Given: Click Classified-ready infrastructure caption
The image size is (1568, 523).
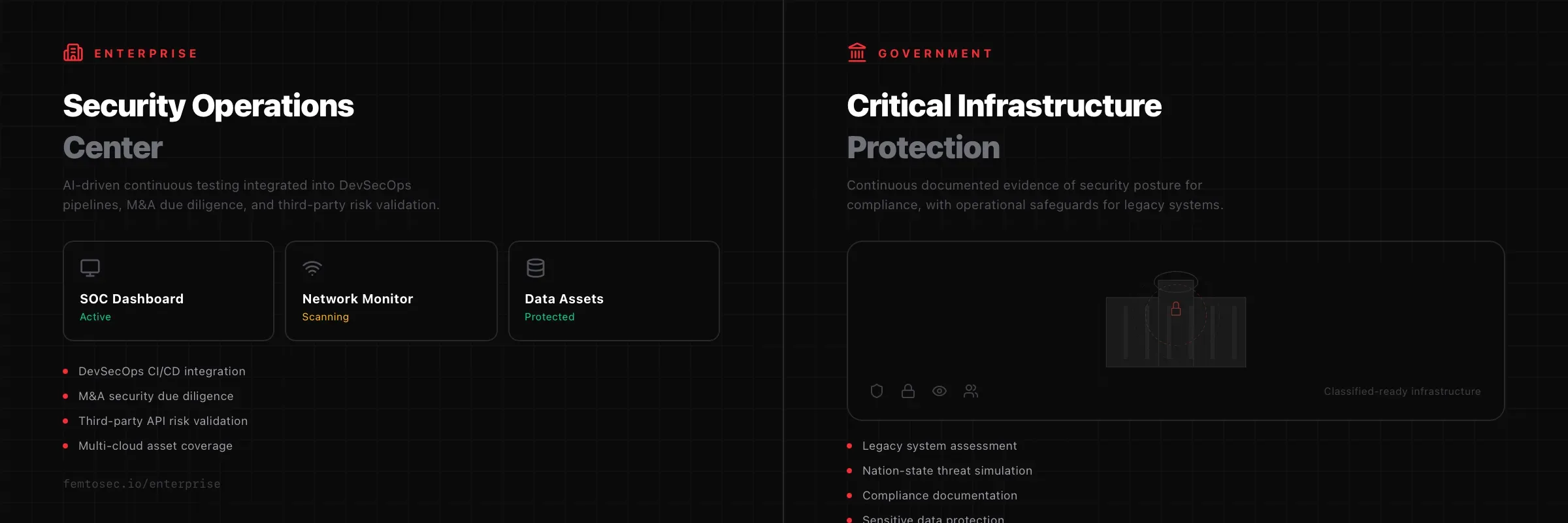Looking at the screenshot, I should (x=1402, y=392).
